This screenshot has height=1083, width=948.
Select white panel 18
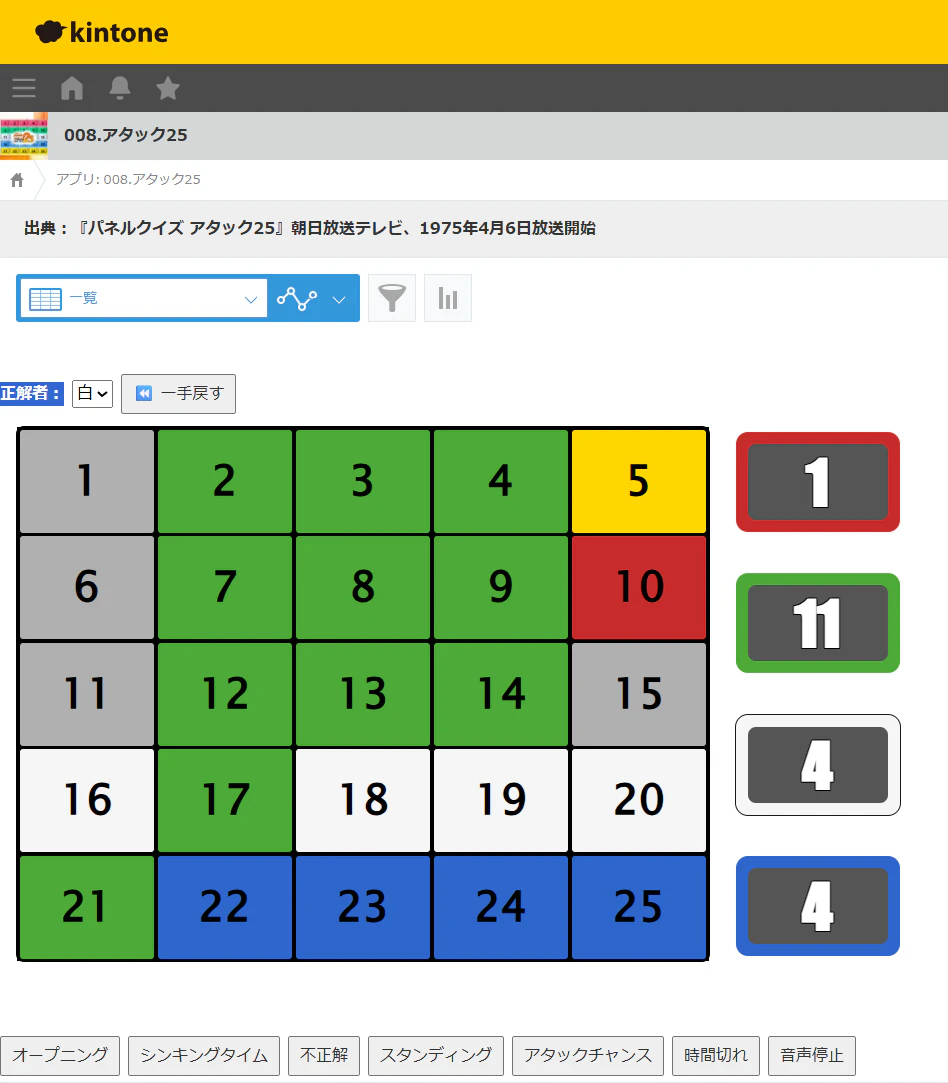click(363, 801)
